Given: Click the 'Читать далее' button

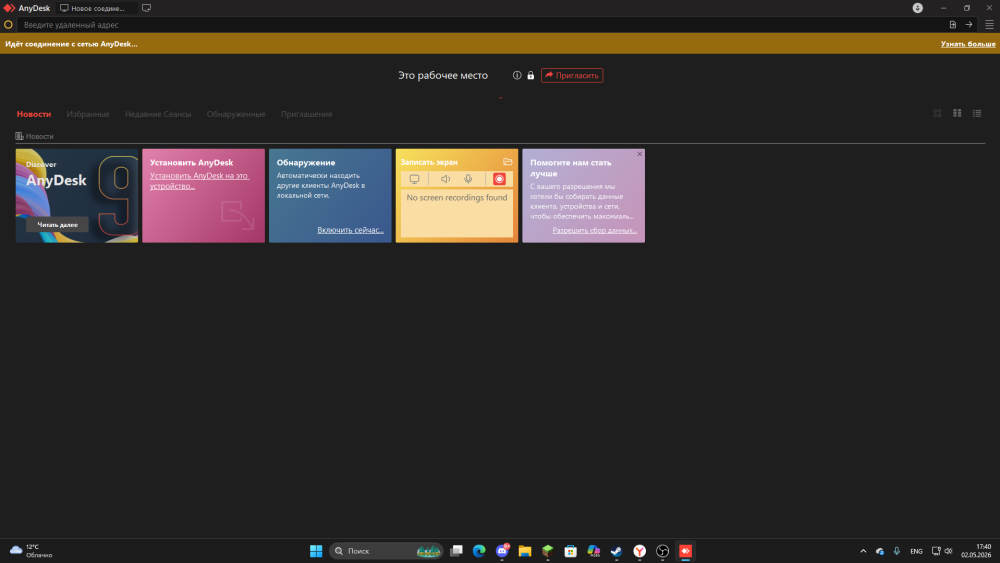Looking at the screenshot, I should point(57,224).
